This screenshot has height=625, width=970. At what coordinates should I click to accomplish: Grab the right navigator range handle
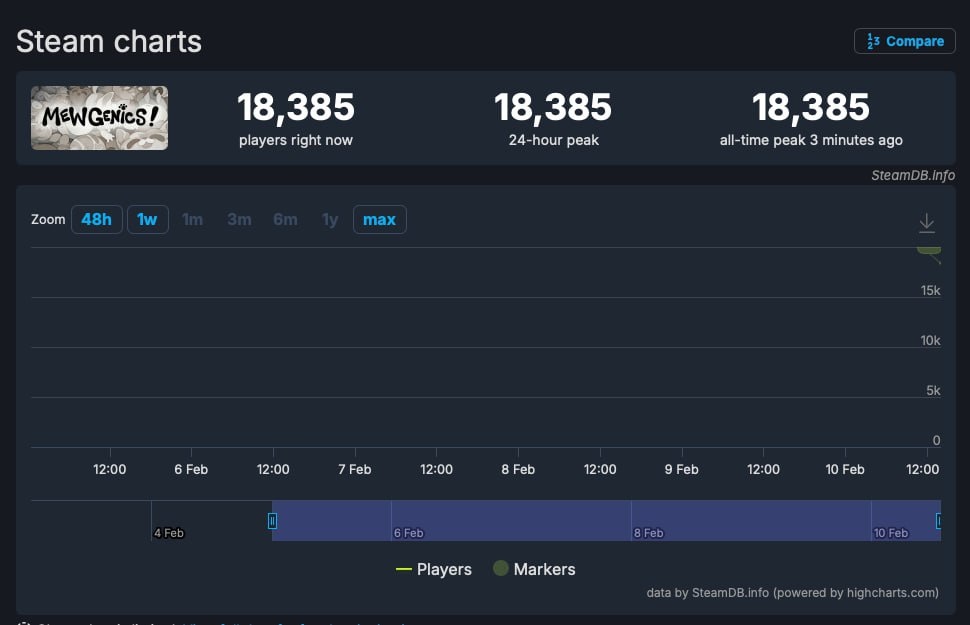coord(938,521)
